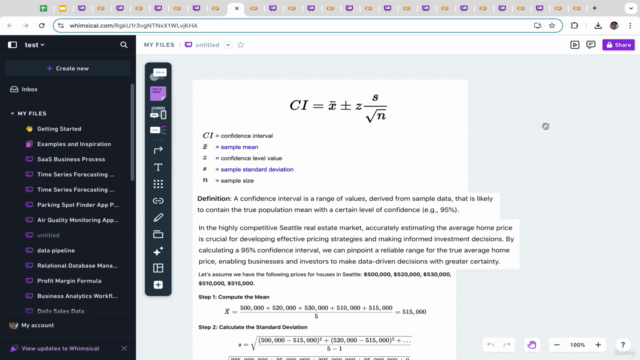The image size is (640, 360).
Task: Click the Definition paragraph text
Action: click(345, 204)
